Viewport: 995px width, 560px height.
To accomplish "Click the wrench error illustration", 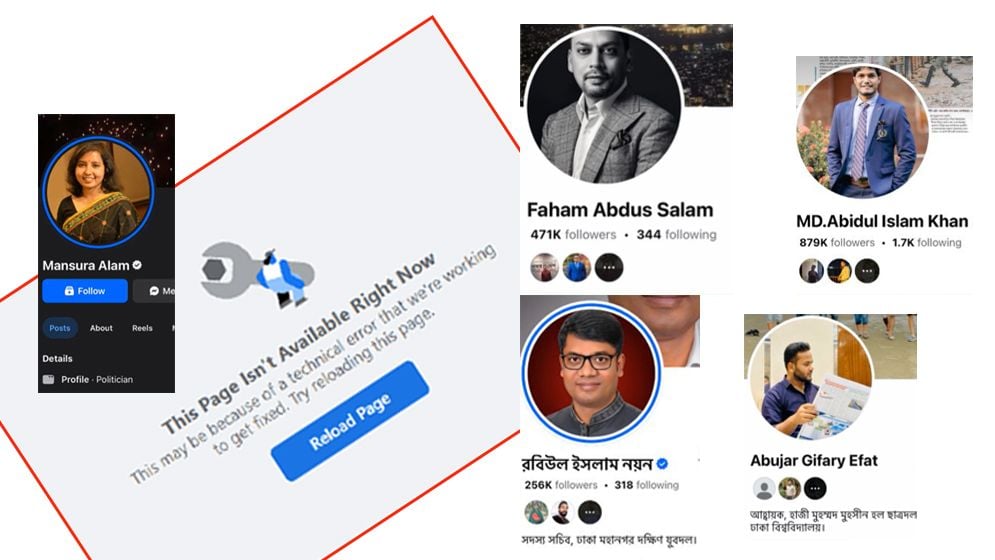I will click(257, 272).
